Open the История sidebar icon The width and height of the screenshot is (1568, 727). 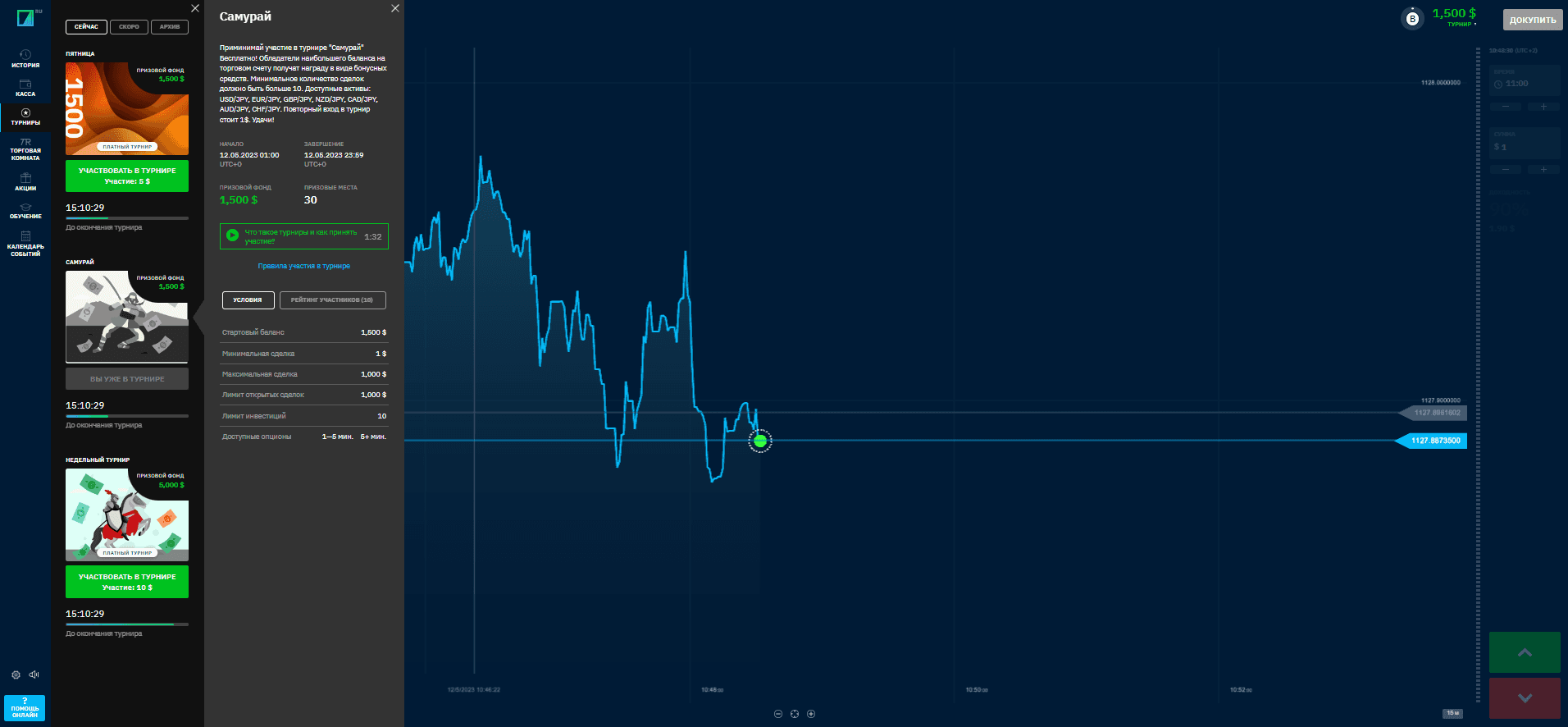25,58
